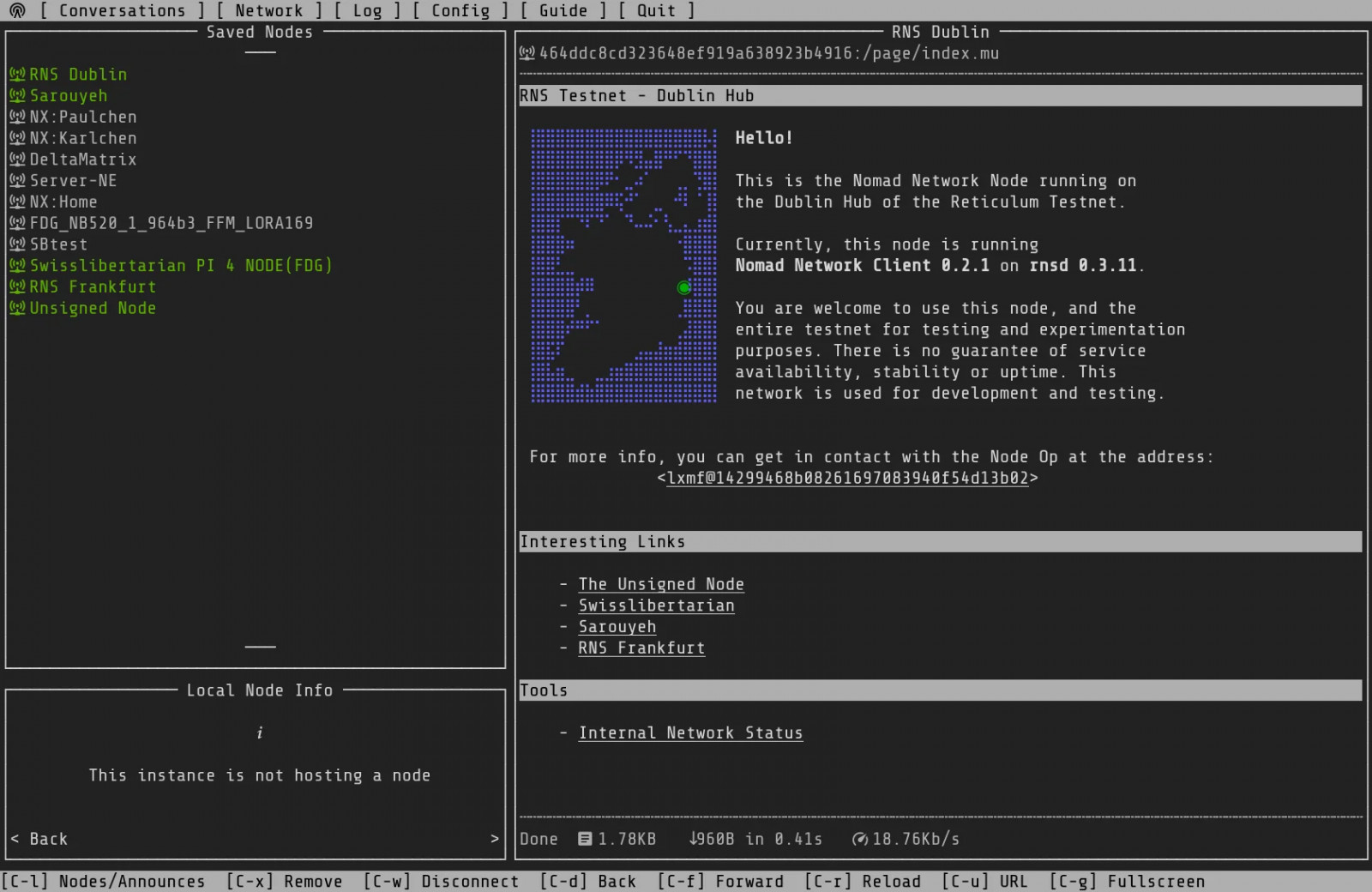Click the transfer speed gauge icon

pos(859,839)
